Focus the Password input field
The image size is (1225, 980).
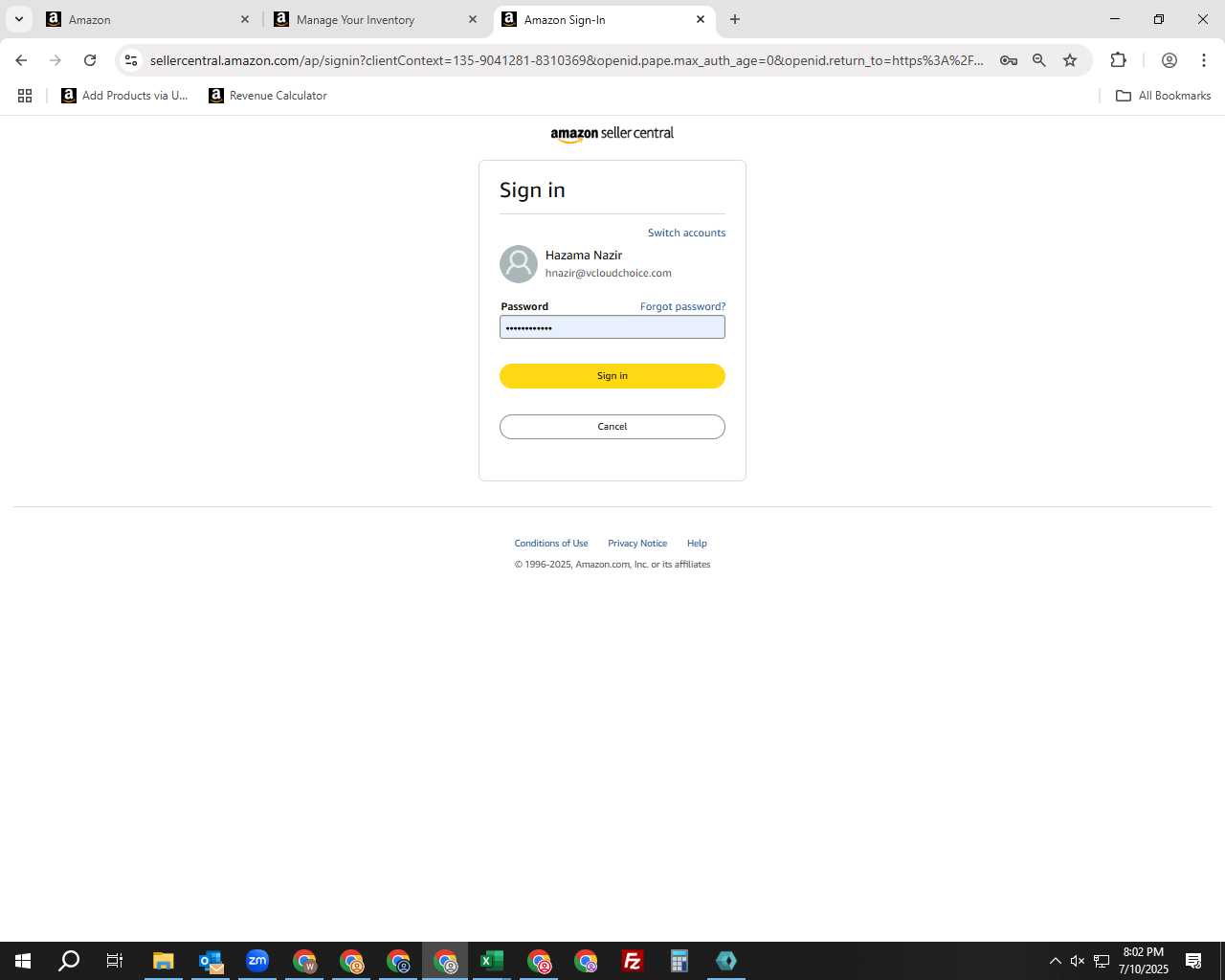612,327
